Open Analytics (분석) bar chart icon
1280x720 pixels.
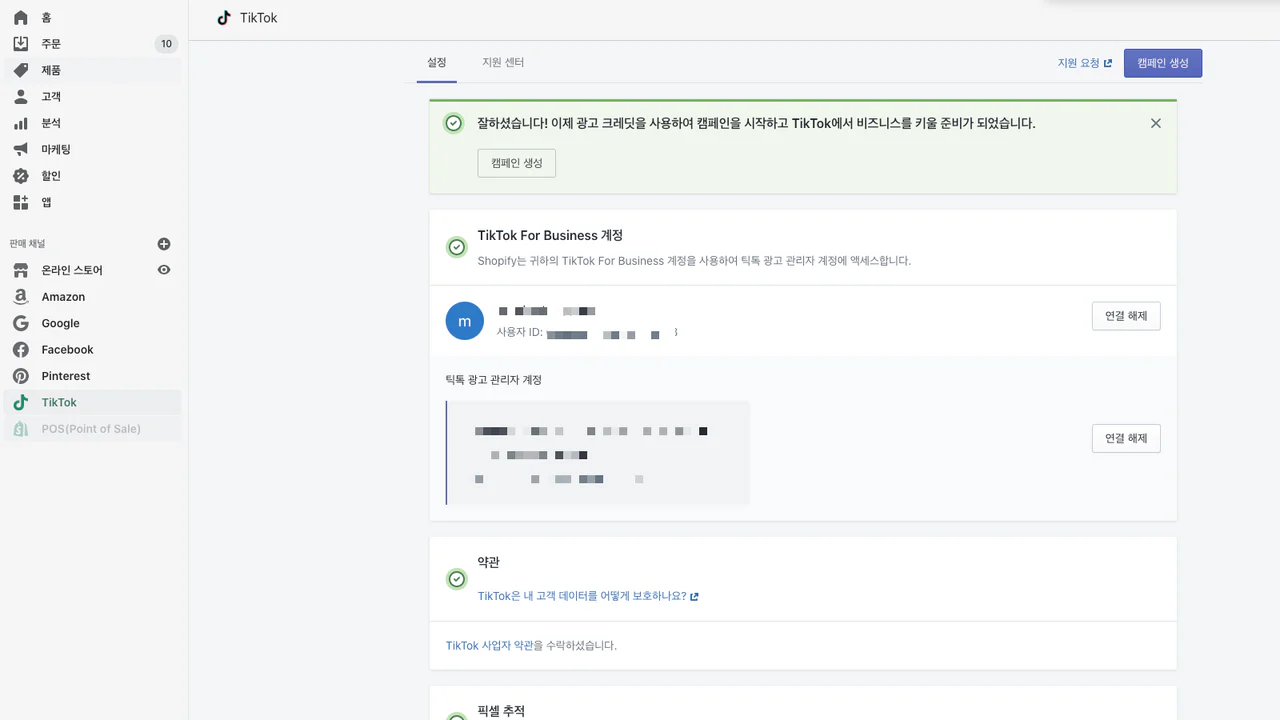[21, 123]
